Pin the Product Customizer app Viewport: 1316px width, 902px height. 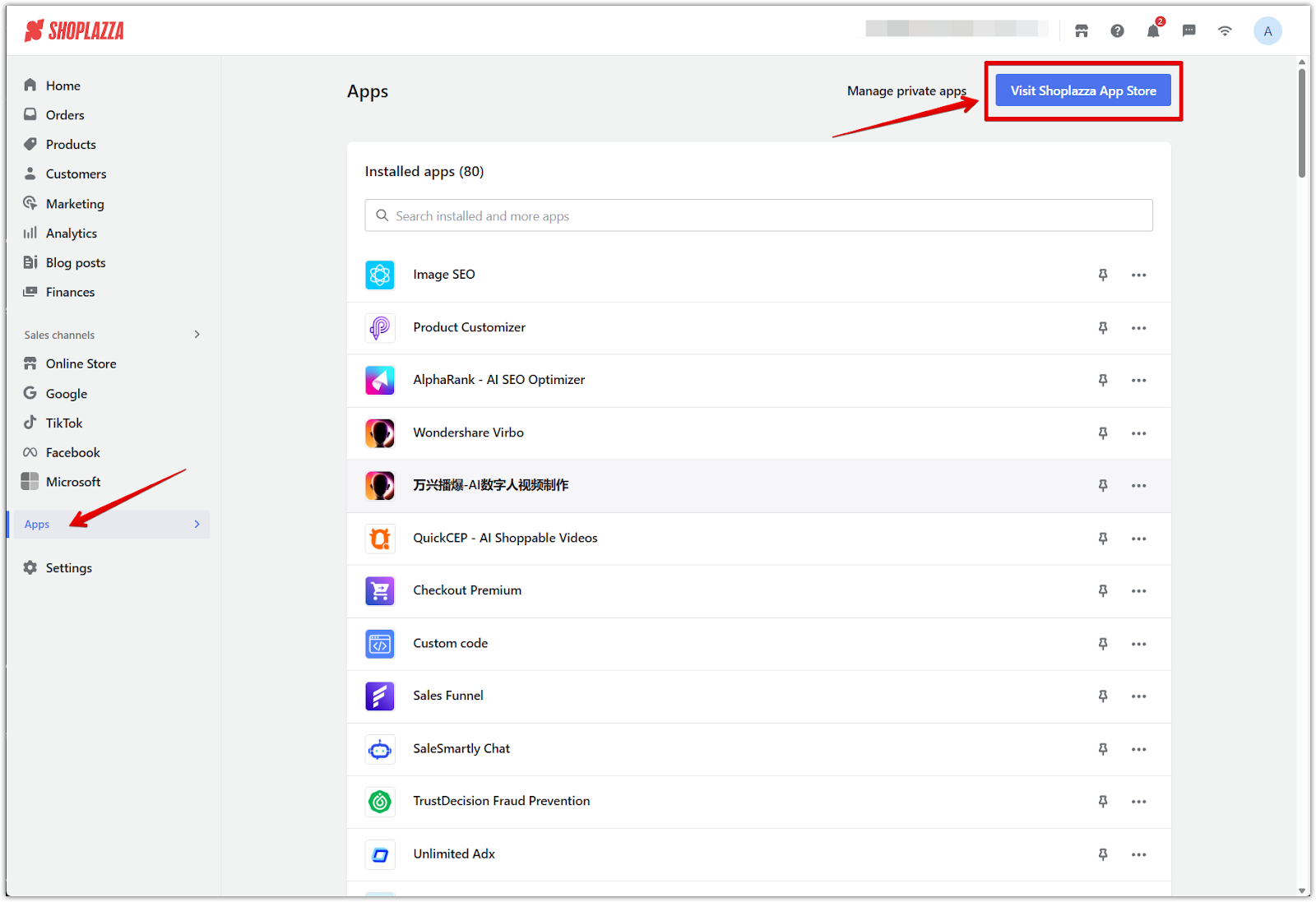tap(1103, 327)
